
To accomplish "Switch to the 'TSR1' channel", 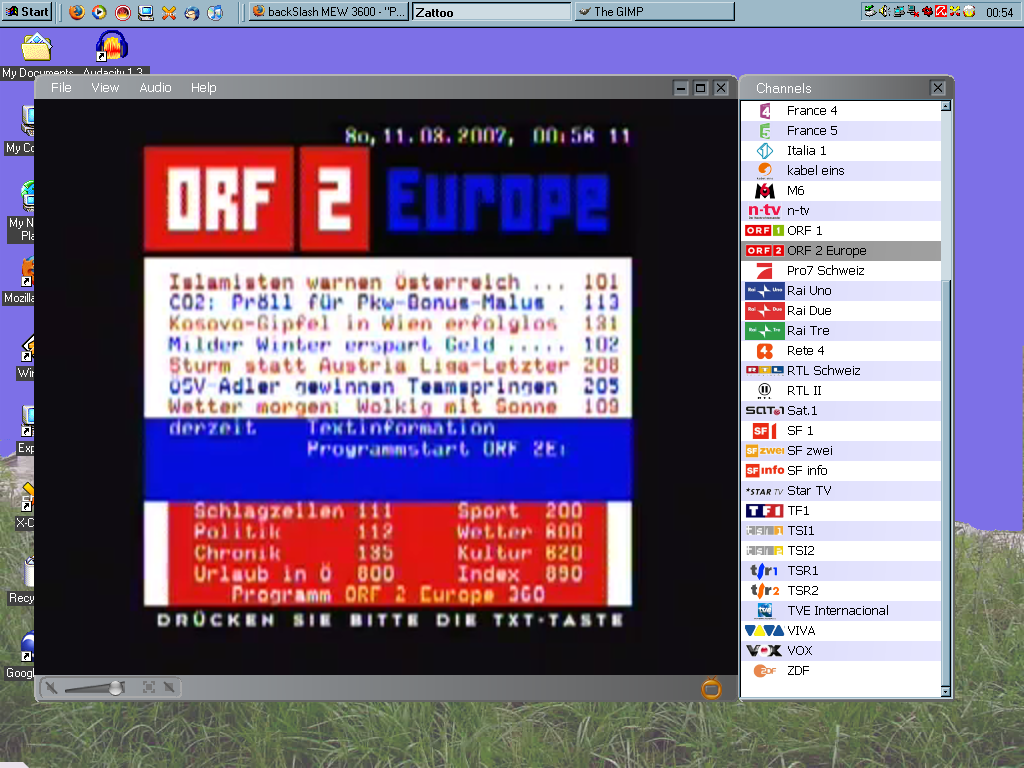I will [x=841, y=571].
